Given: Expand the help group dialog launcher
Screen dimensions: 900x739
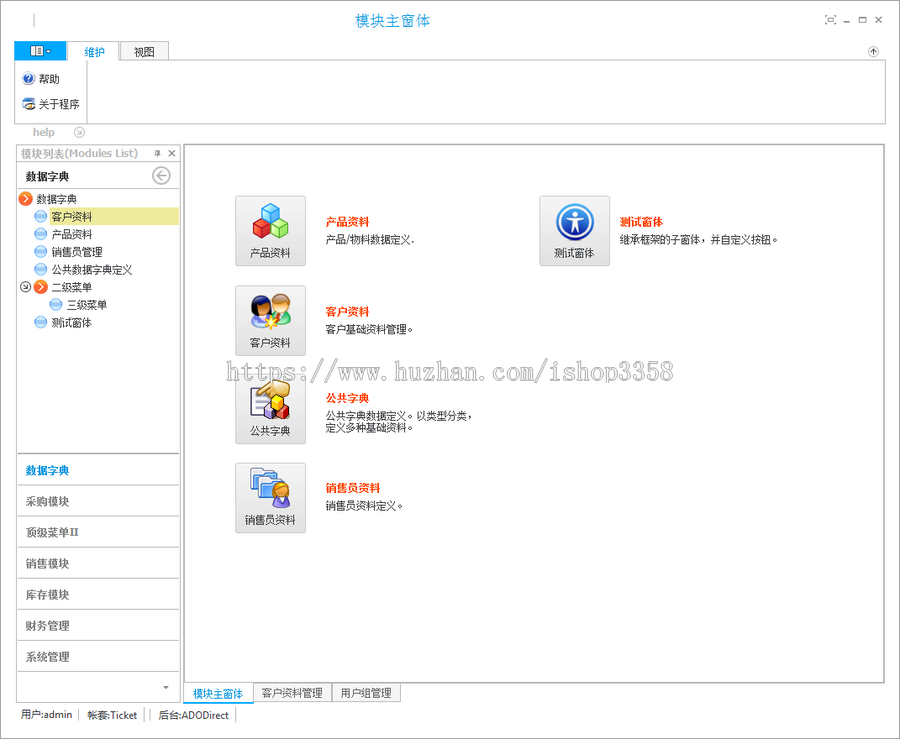Looking at the screenshot, I should point(79,133).
